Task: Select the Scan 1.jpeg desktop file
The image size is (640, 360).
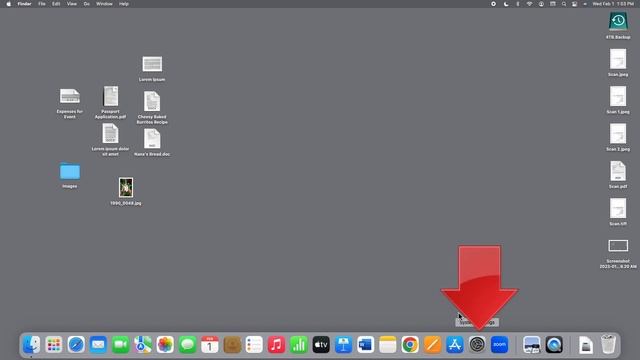Action: click(x=618, y=97)
